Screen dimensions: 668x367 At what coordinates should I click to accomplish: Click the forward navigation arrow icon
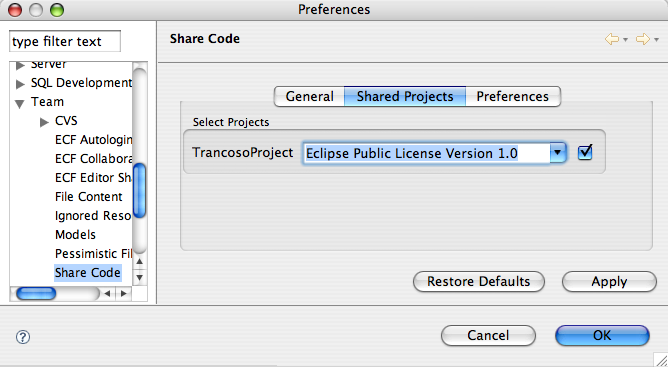[x=643, y=39]
